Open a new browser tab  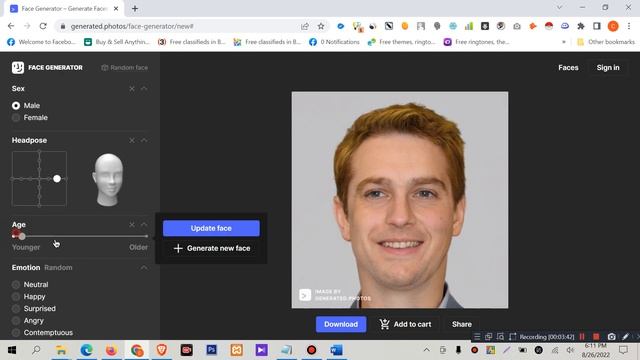pyautogui.click(x=135, y=9)
